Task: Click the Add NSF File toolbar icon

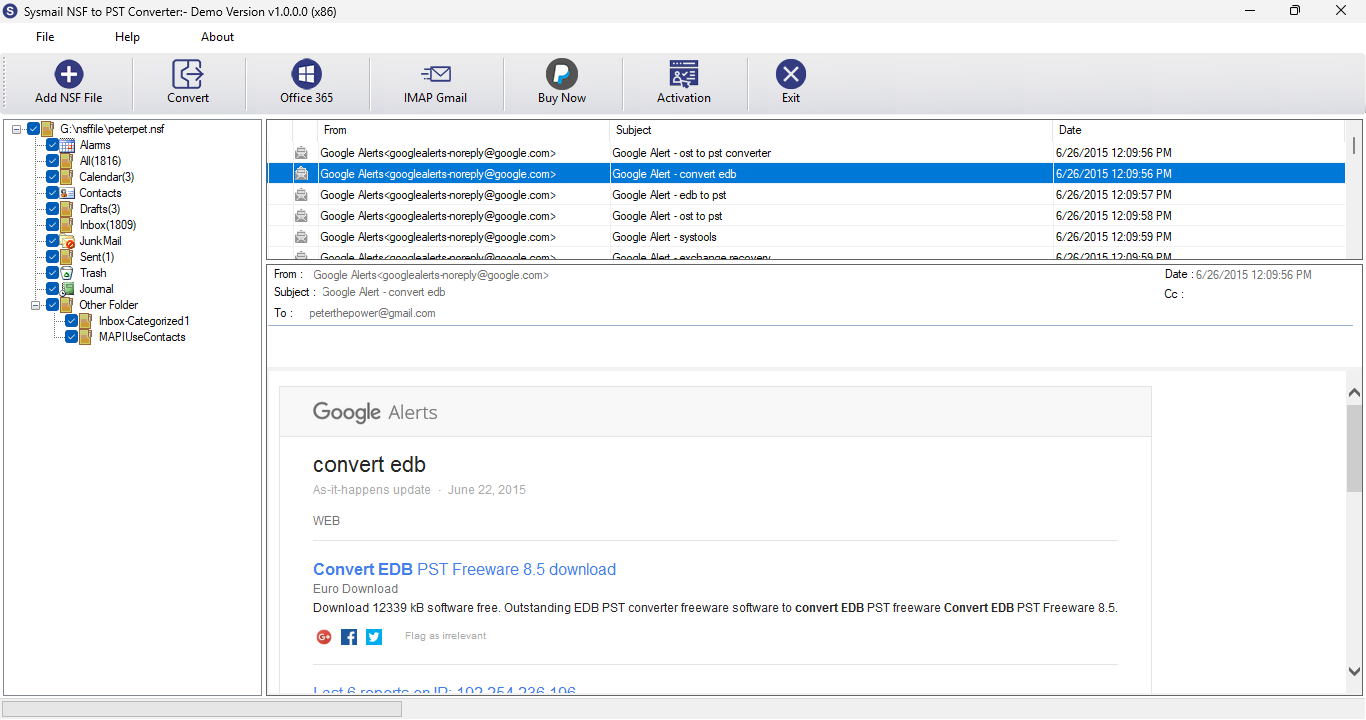Action: tap(68, 74)
